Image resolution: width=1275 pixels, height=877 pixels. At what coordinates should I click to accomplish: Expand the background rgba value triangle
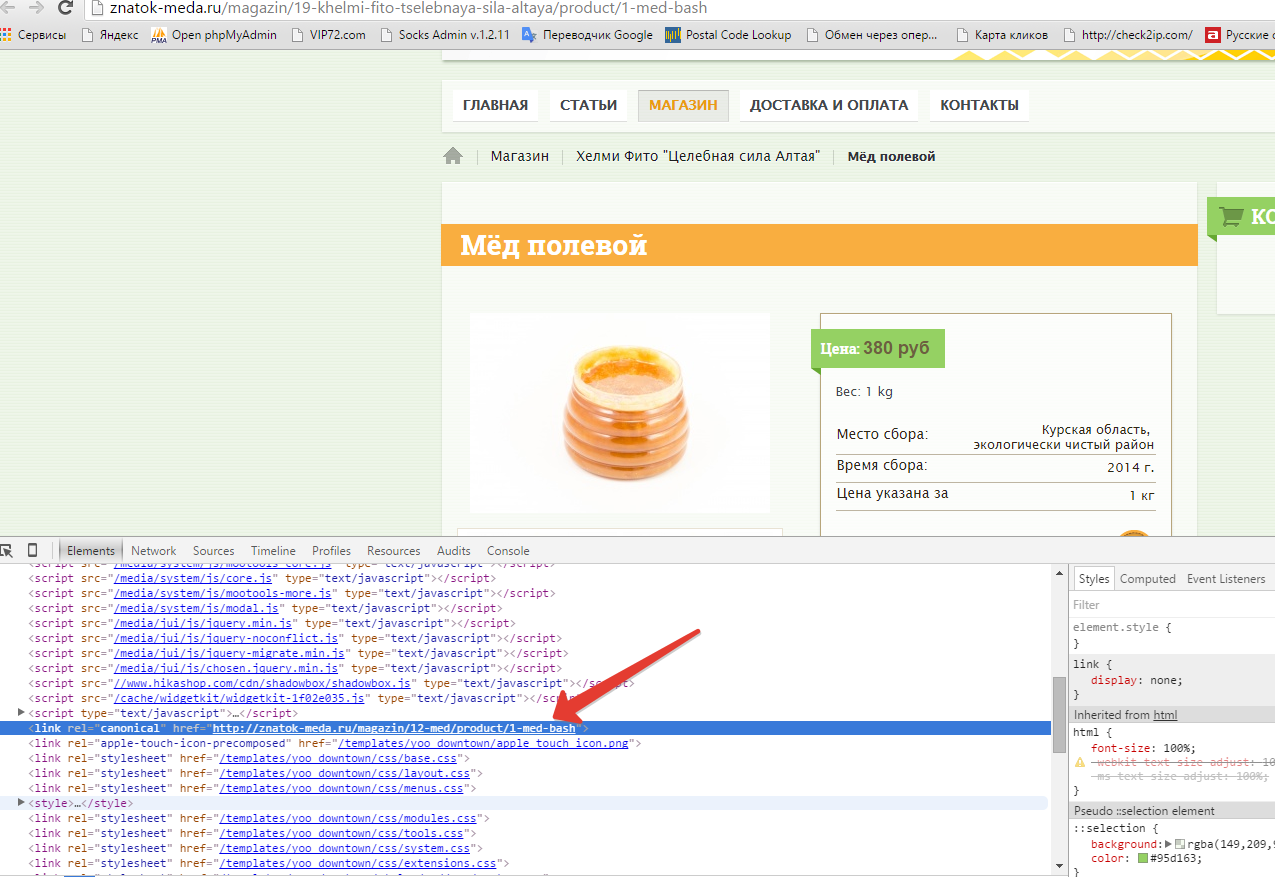(1168, 844)
